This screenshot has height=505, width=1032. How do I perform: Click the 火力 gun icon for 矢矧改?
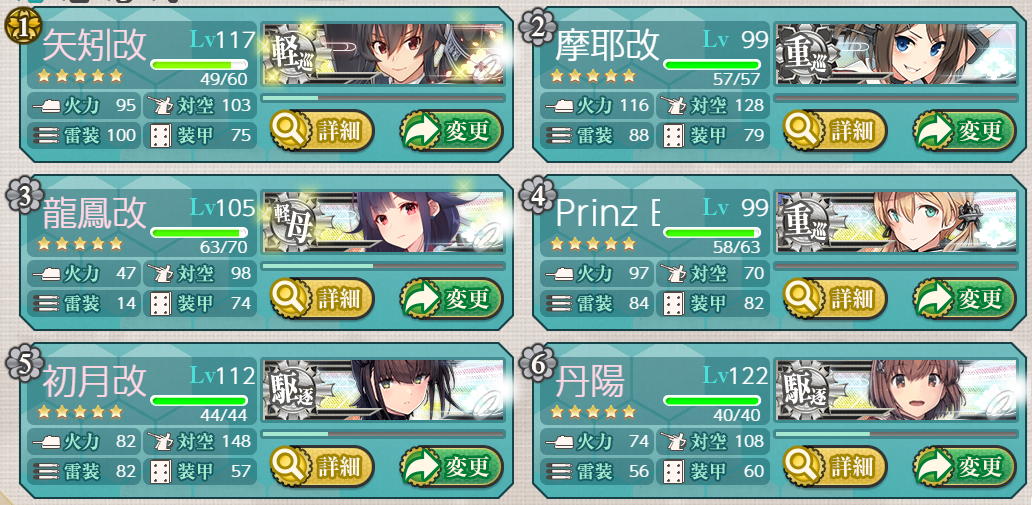click(45, 105)
